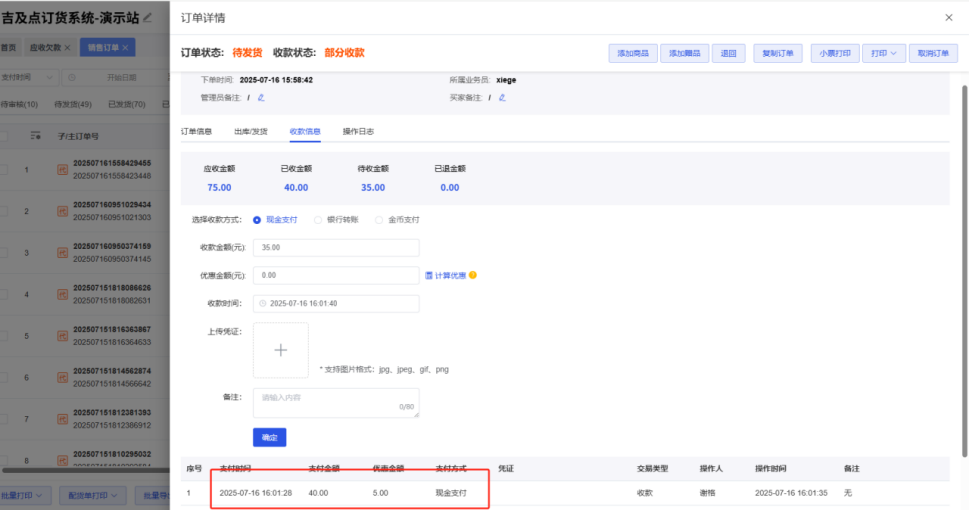The height and width of the screenshot is (511, 969).
Task: Click the 取消订单 button
Action: click(933, 54)
